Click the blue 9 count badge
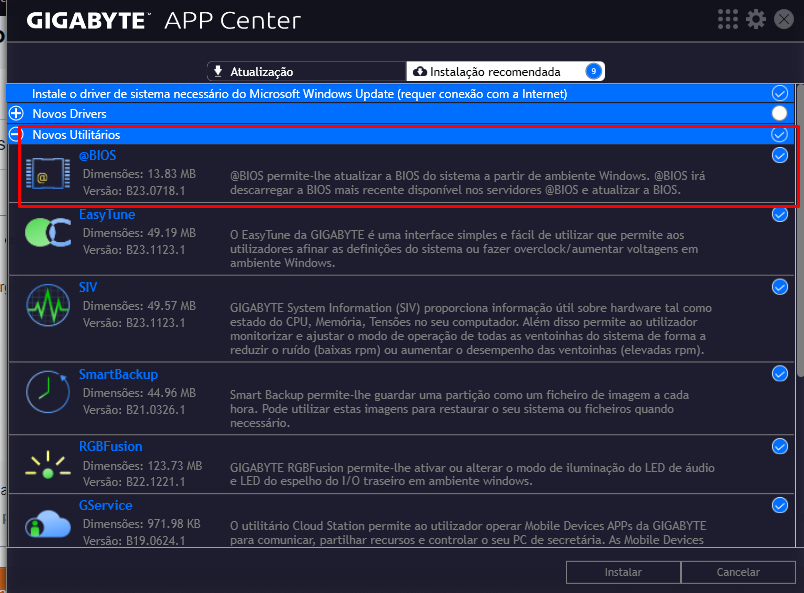The image size is (804, 593). pos(593,71)
